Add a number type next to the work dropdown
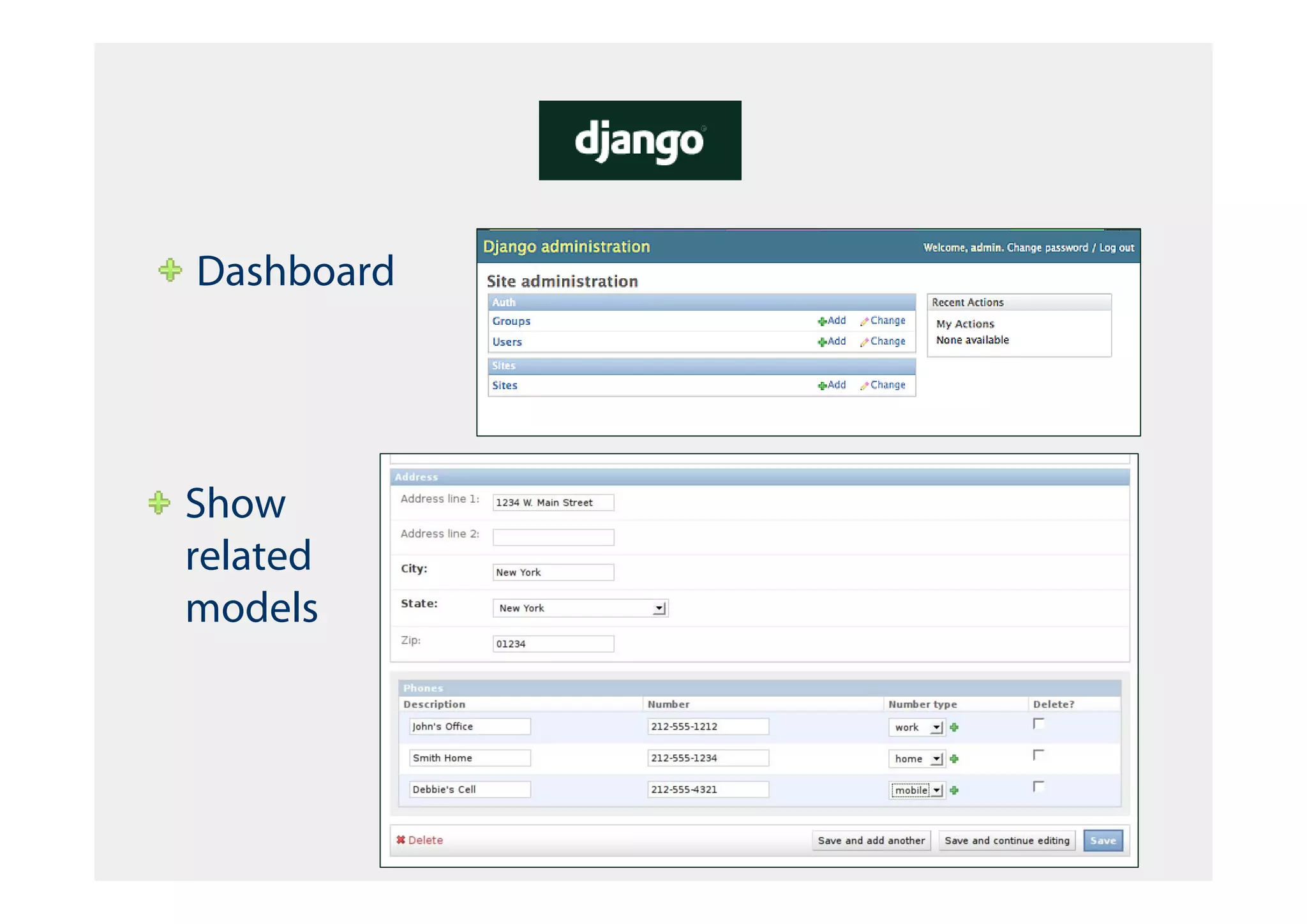Screen dimensions: 1307x924 (x=954, y=727)
